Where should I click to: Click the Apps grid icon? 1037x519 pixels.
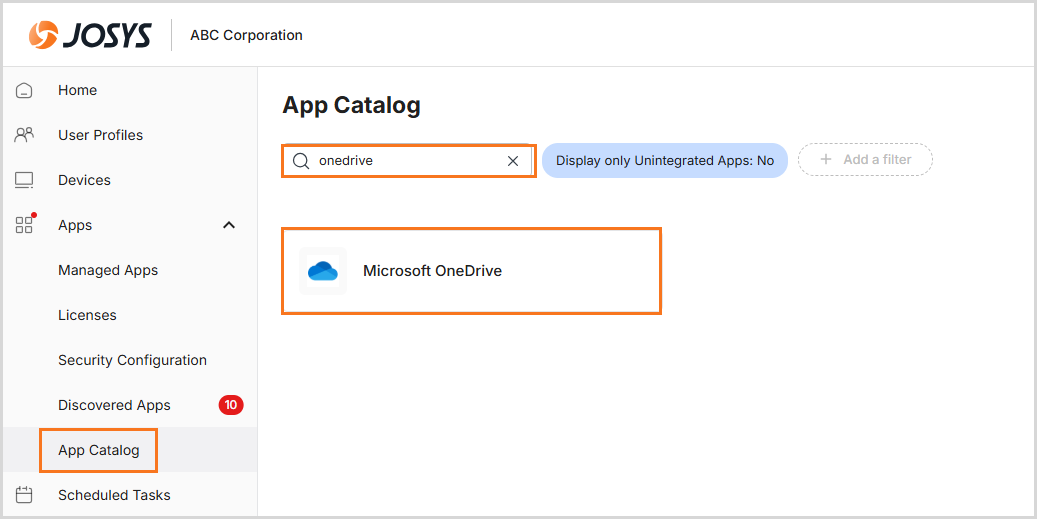(x=24, y=224)
